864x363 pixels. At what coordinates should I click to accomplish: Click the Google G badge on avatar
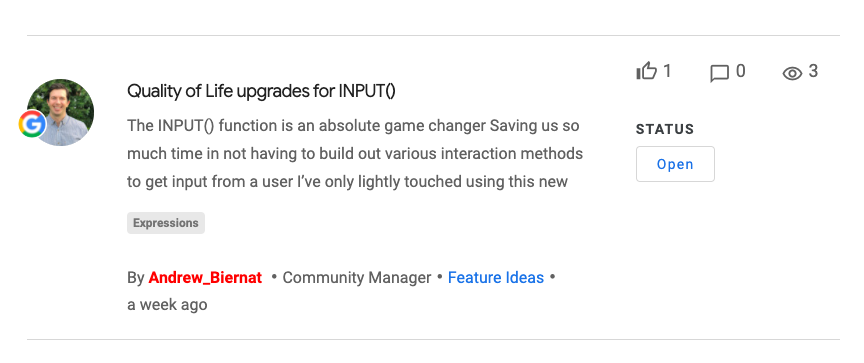pos(32,123)
